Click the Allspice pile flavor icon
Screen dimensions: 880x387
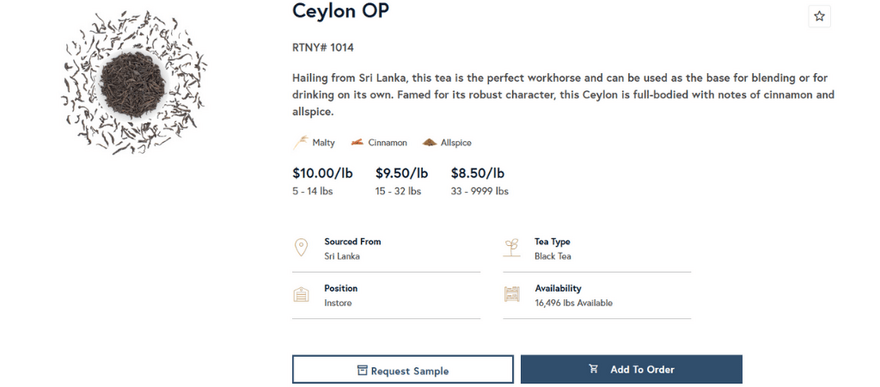coord(429,142)
